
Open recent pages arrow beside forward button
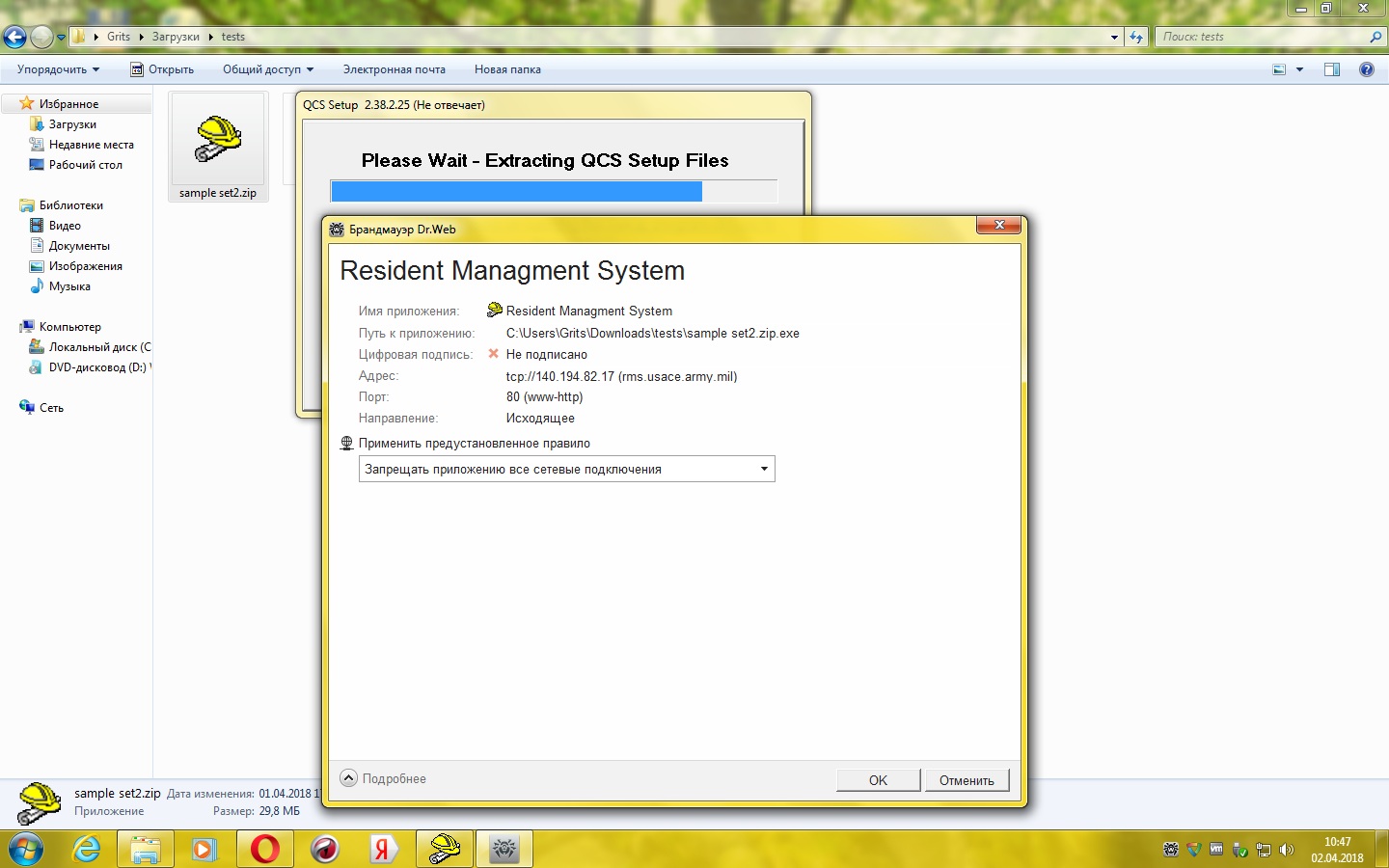[x=61, y=38]
